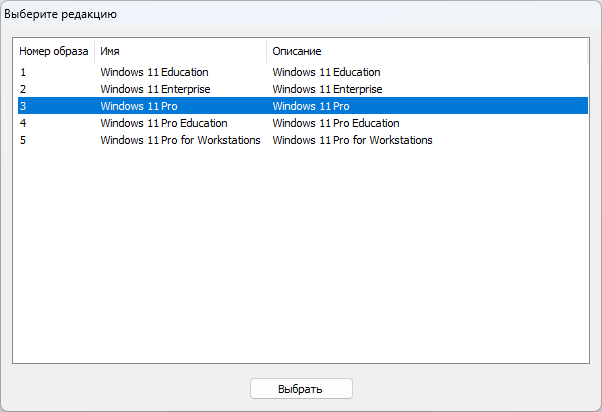The height and width of the screenshot is (412, 602).
Task: Select Windows 11 Pro Education in Имя column
Action: (164, 123)
